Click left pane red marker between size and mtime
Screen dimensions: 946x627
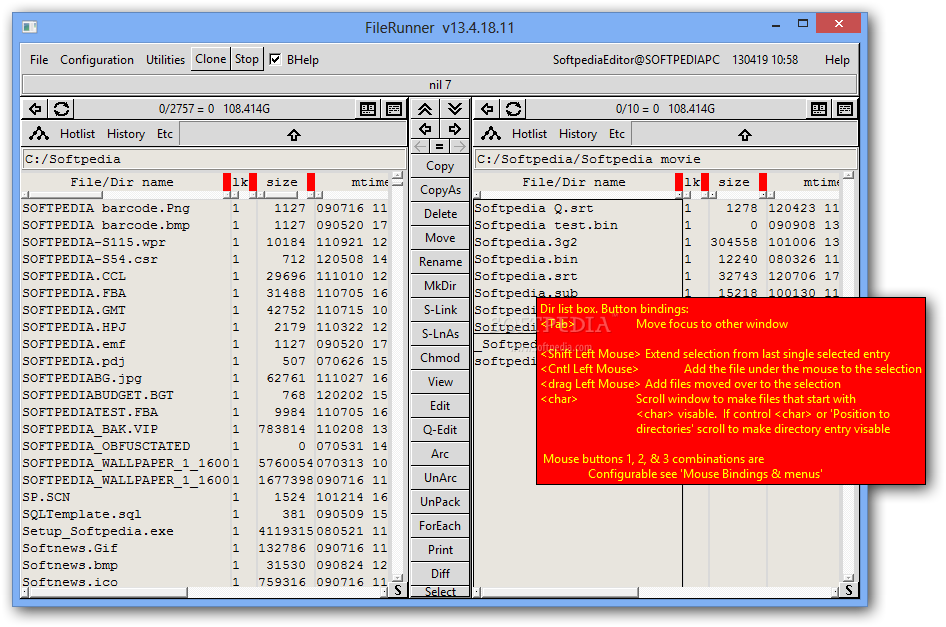[x=311, y=182]
